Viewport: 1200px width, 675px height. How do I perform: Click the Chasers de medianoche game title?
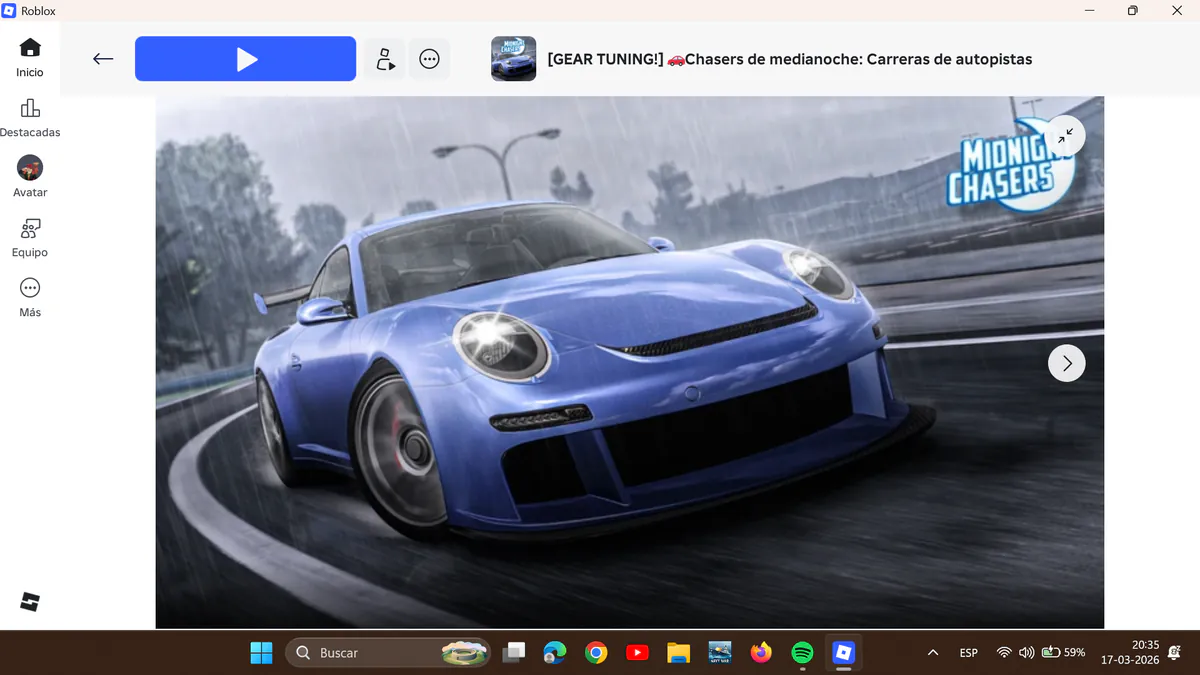[790, 59]
